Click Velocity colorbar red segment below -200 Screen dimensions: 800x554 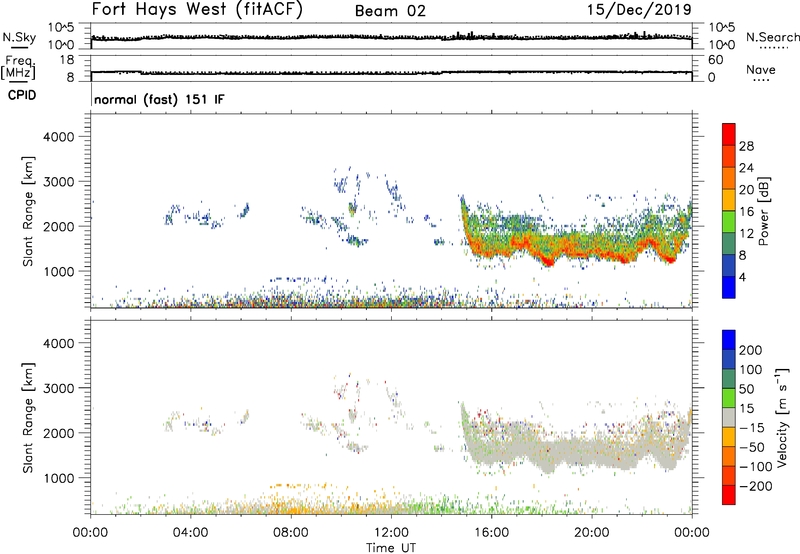tap(729, 495)
